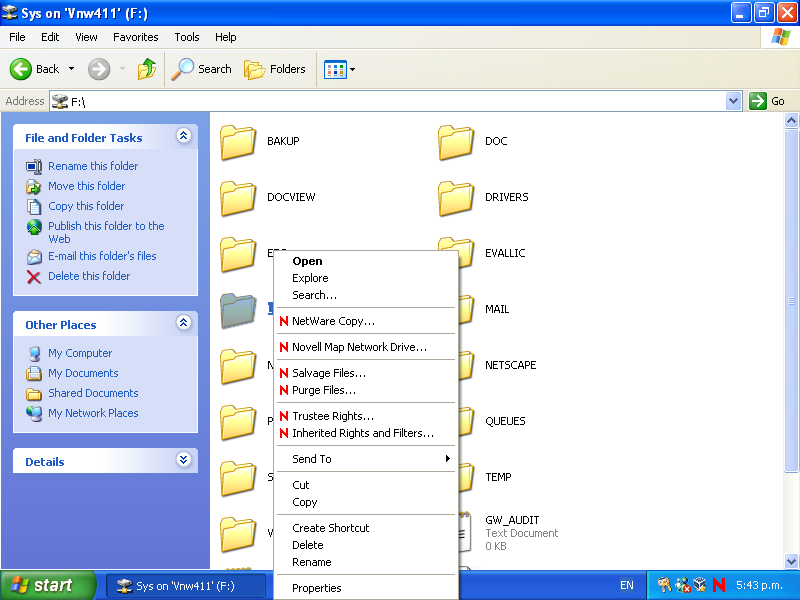The width and height of the screenshot is (800, 600).
Task: Open the Tools menu
Action: tap(187, 37)
